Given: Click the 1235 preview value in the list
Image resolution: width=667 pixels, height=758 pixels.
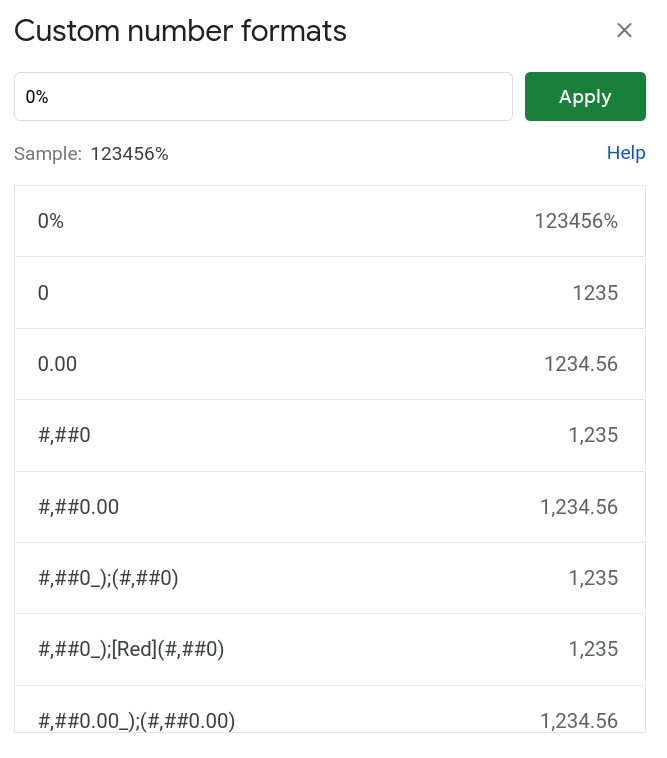Looking at the screenshot, I should tap(595, 293).
